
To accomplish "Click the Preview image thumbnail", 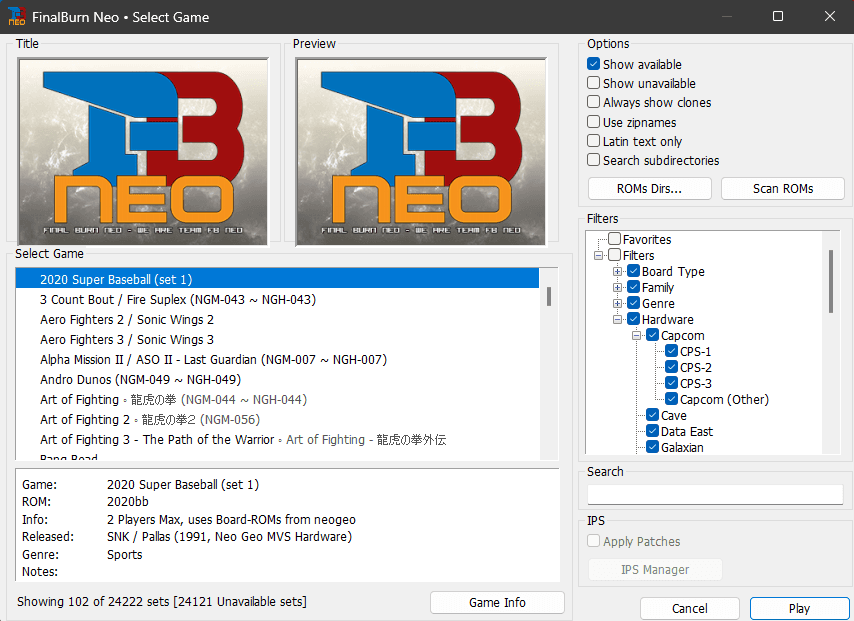I will pos(420,151).
